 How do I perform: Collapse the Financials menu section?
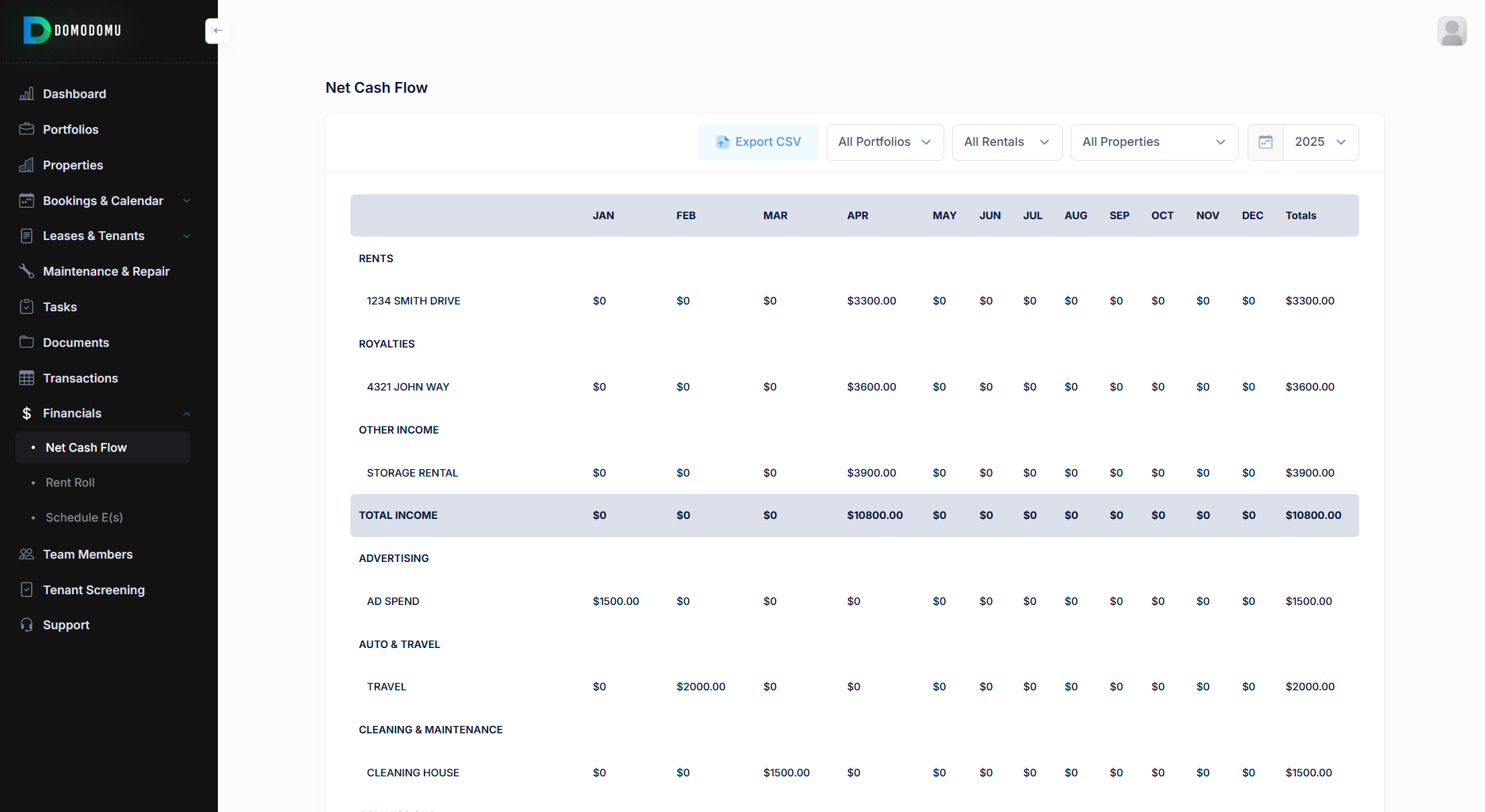pos(187,413)
